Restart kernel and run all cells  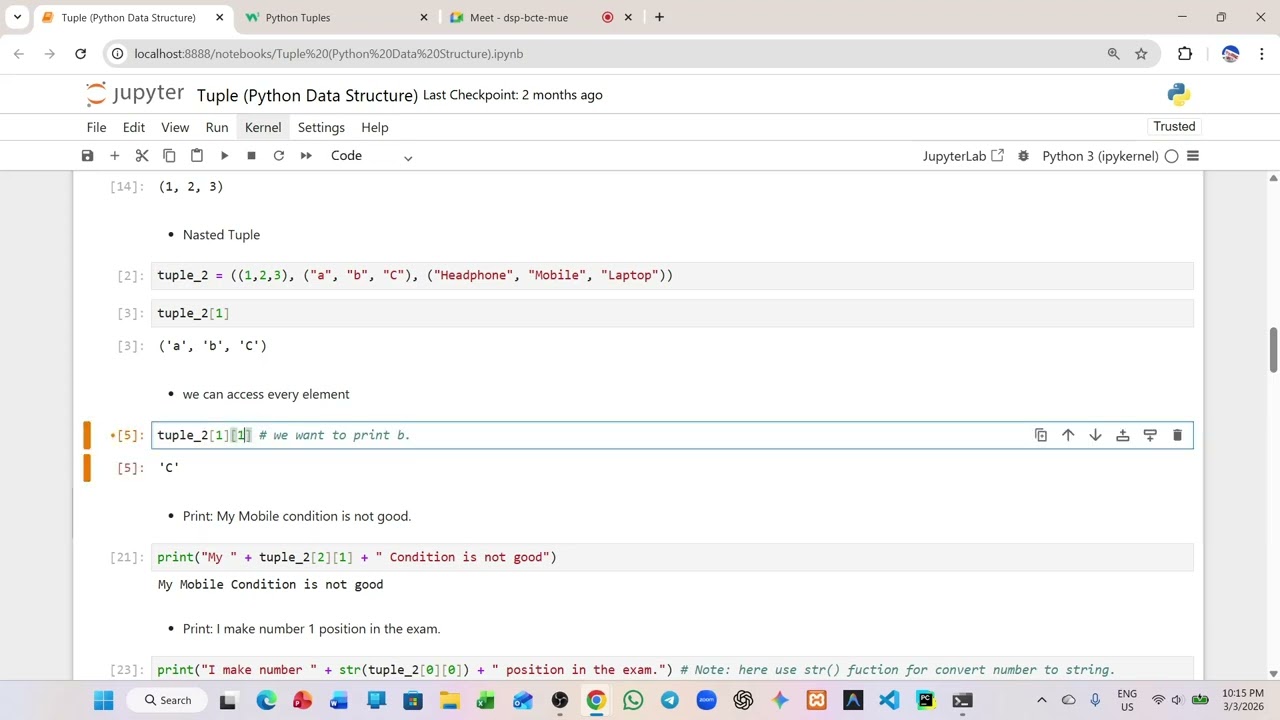click(x=306, y=156)
